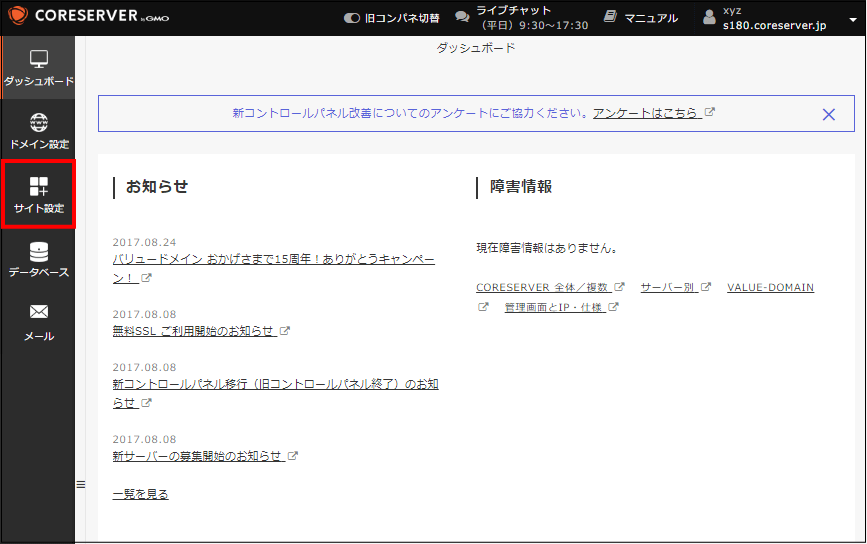Image resolution: width=867 pixels, height=544 pixels.
Task: Open the マニュアル book icon
Action: [x=610, y=17]
